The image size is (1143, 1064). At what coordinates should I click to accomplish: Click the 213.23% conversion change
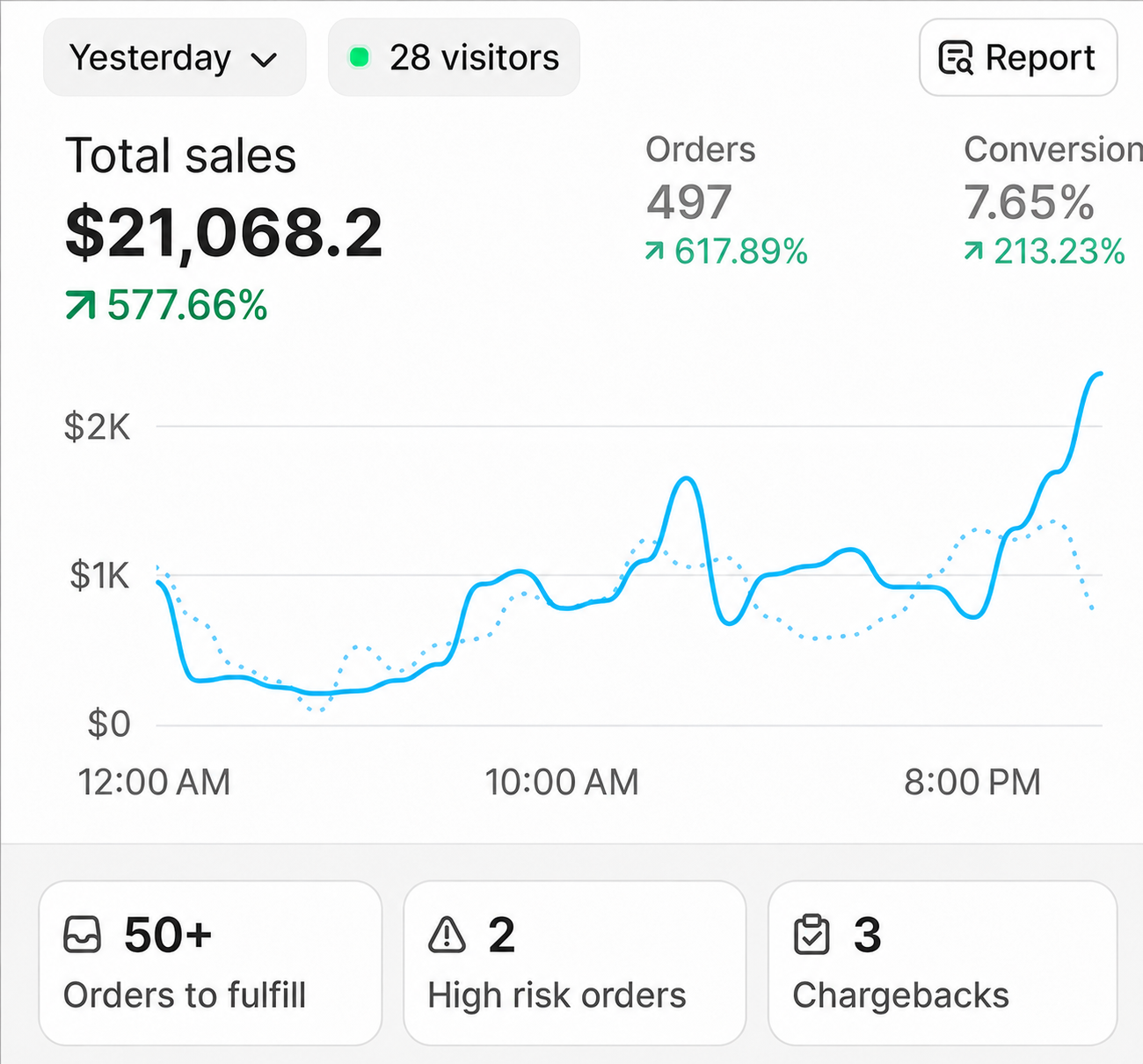(x=1059, y=252)
